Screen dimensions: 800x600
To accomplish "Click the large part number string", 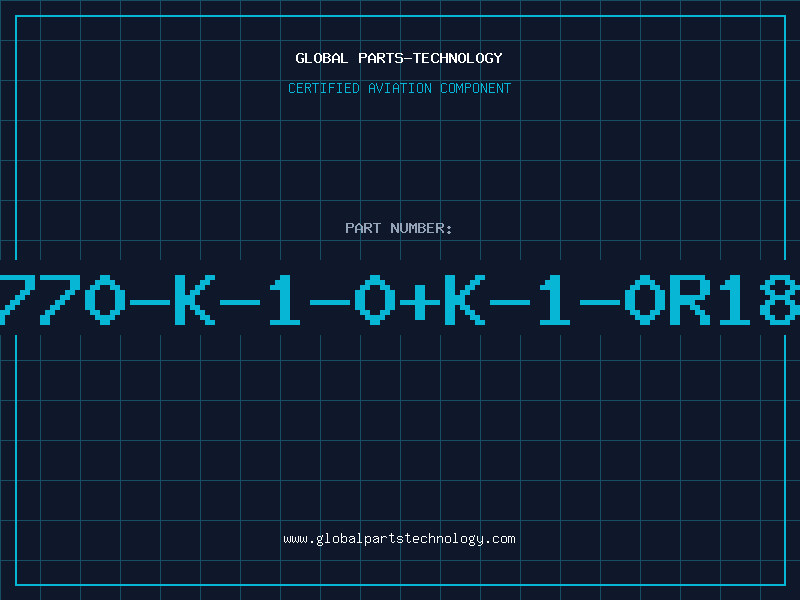I will coord(400,299).
